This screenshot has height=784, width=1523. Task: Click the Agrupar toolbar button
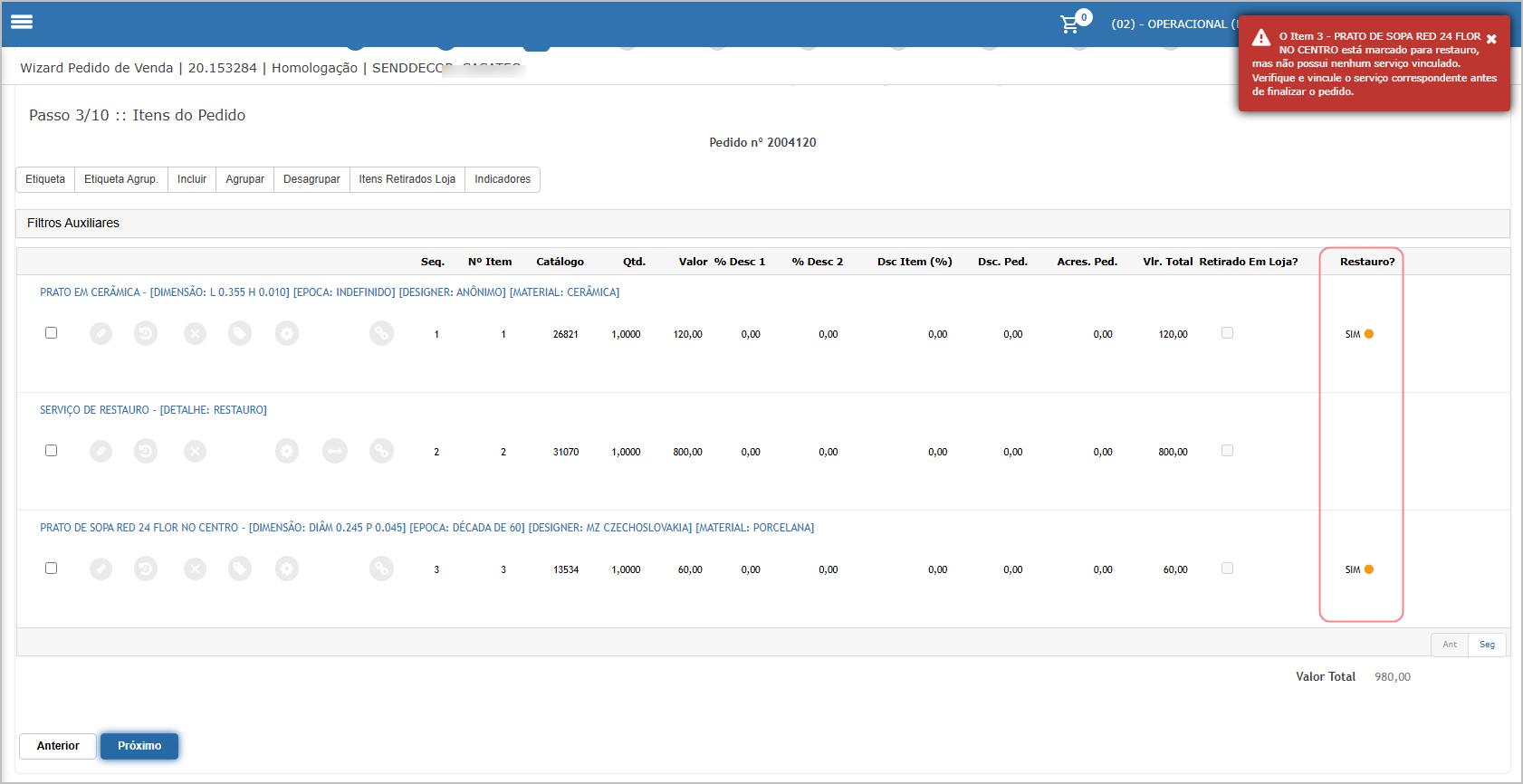pyautogui.click(x=244, y=179)
